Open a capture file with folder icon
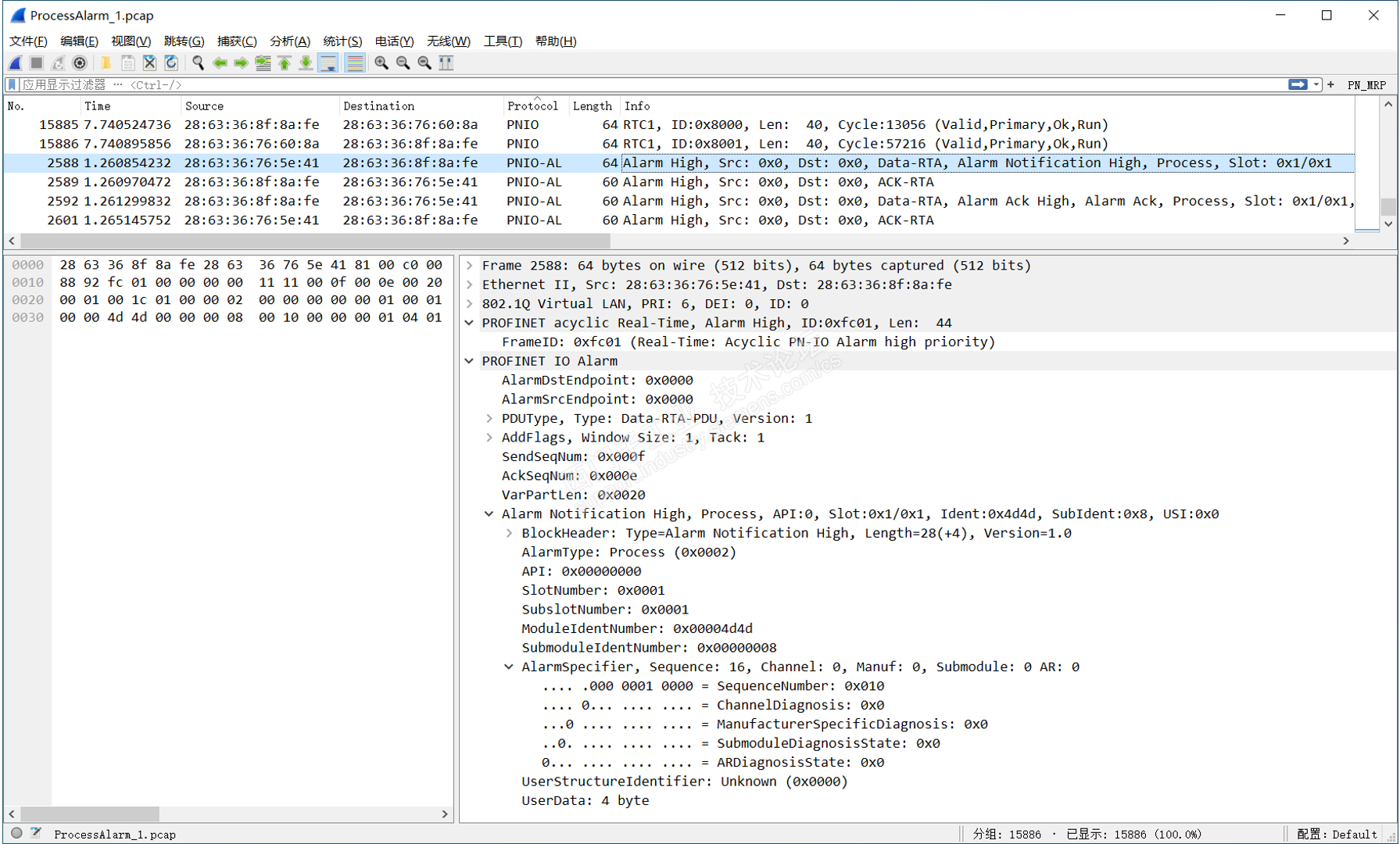The width and height of the screenshot is (1400, 844). click(106, 63)
